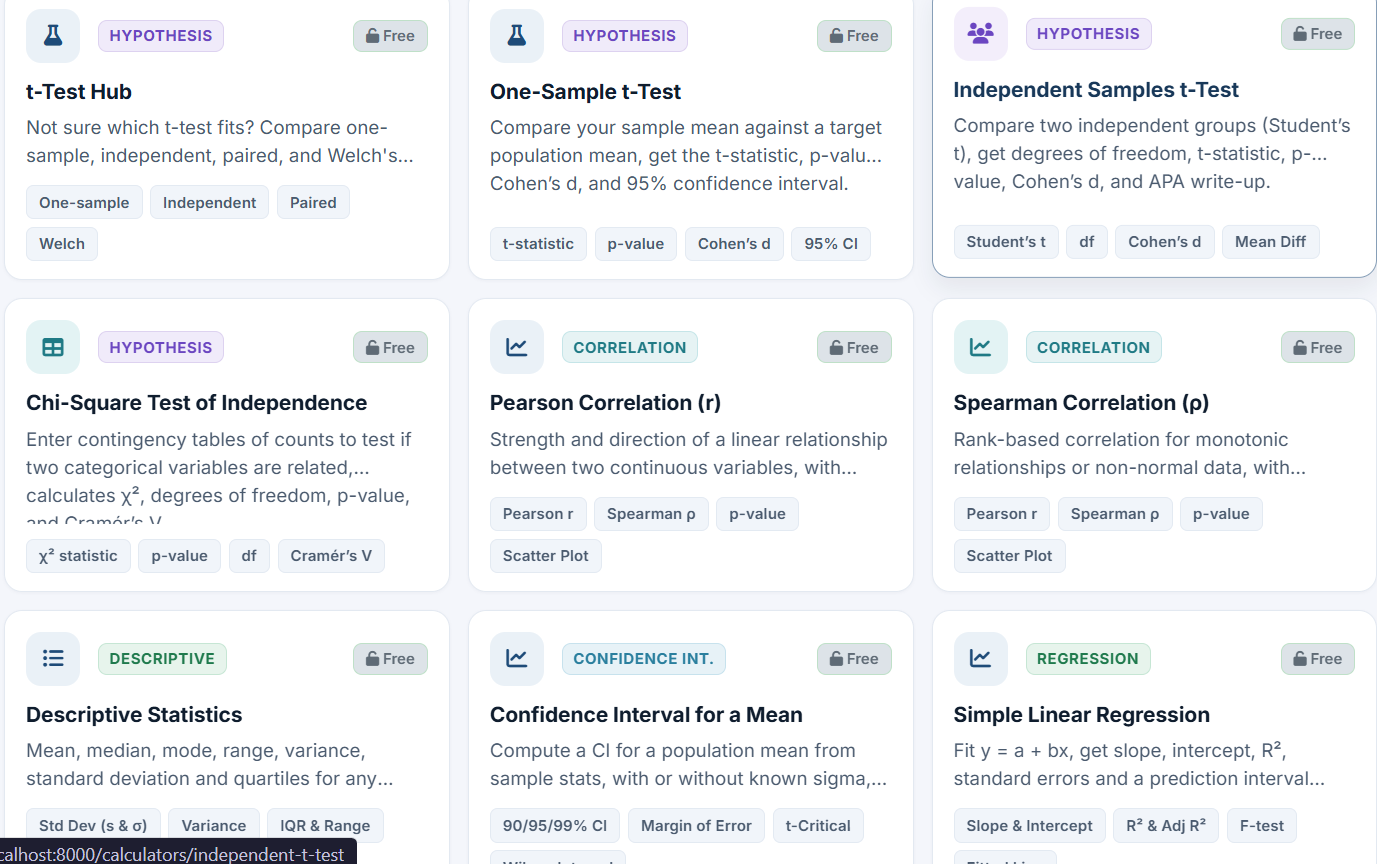Click the Mean Diff tag
Viewport: 1377px width, 864px height.
coord(1271,241)
